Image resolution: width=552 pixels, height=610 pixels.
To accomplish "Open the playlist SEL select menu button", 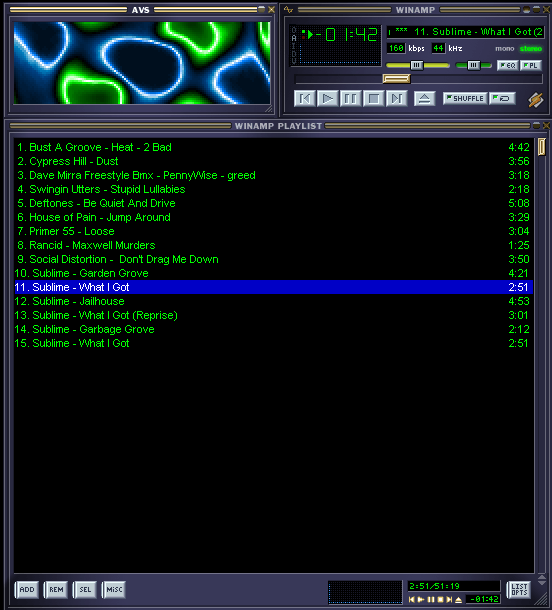I will click(x=85, y=589).
